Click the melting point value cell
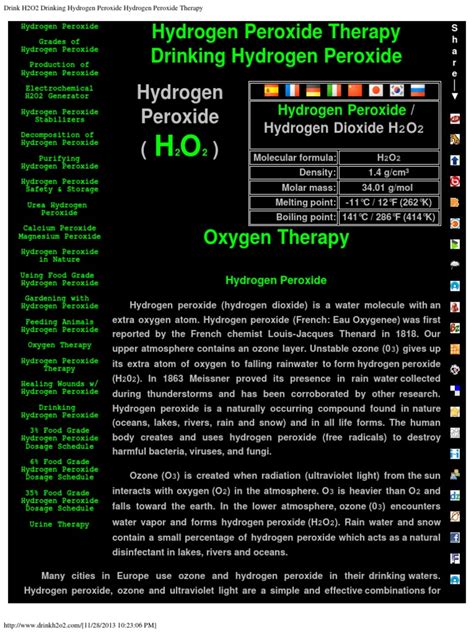This screenshot has height=632, width=474. (388, 202)
